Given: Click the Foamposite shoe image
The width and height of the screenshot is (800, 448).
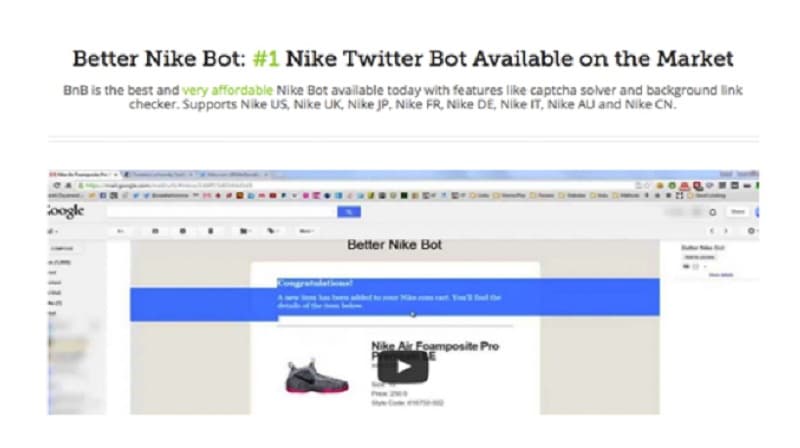Looking at the screenshot, I should tap(316, 378).
